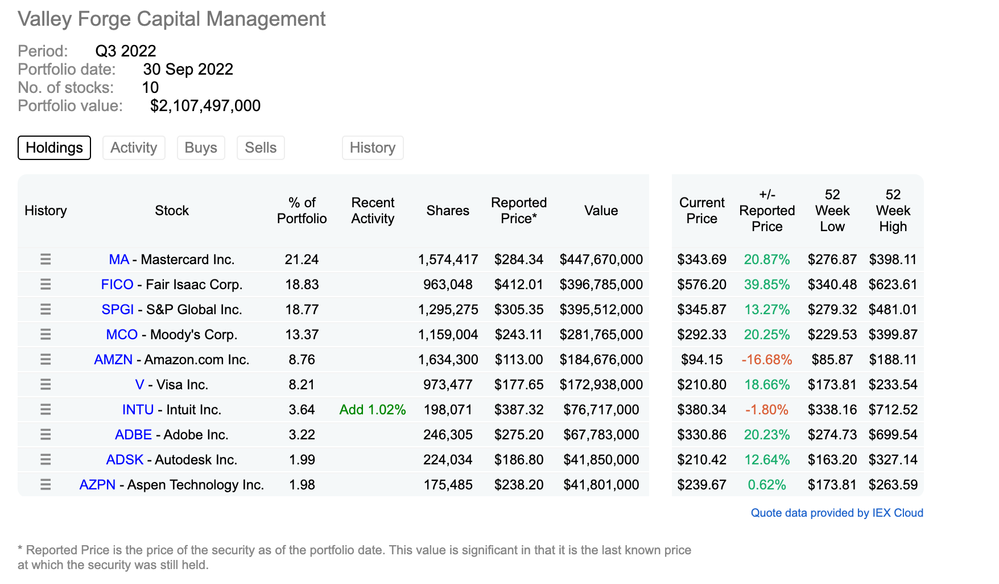Open Amazon.com row history icon
The image size is (999, 584).
click(45, 359)
